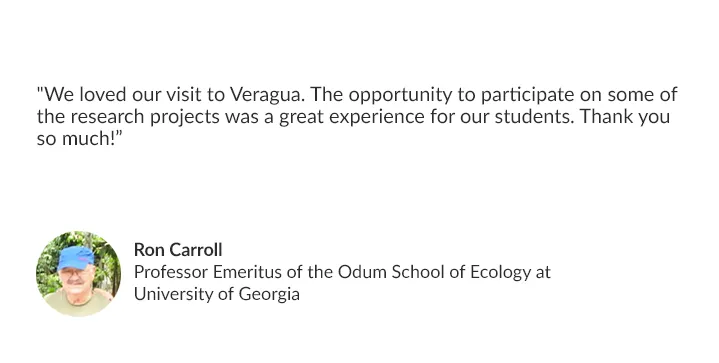
Task: Click the text University of Georgia
Action: 216,294
